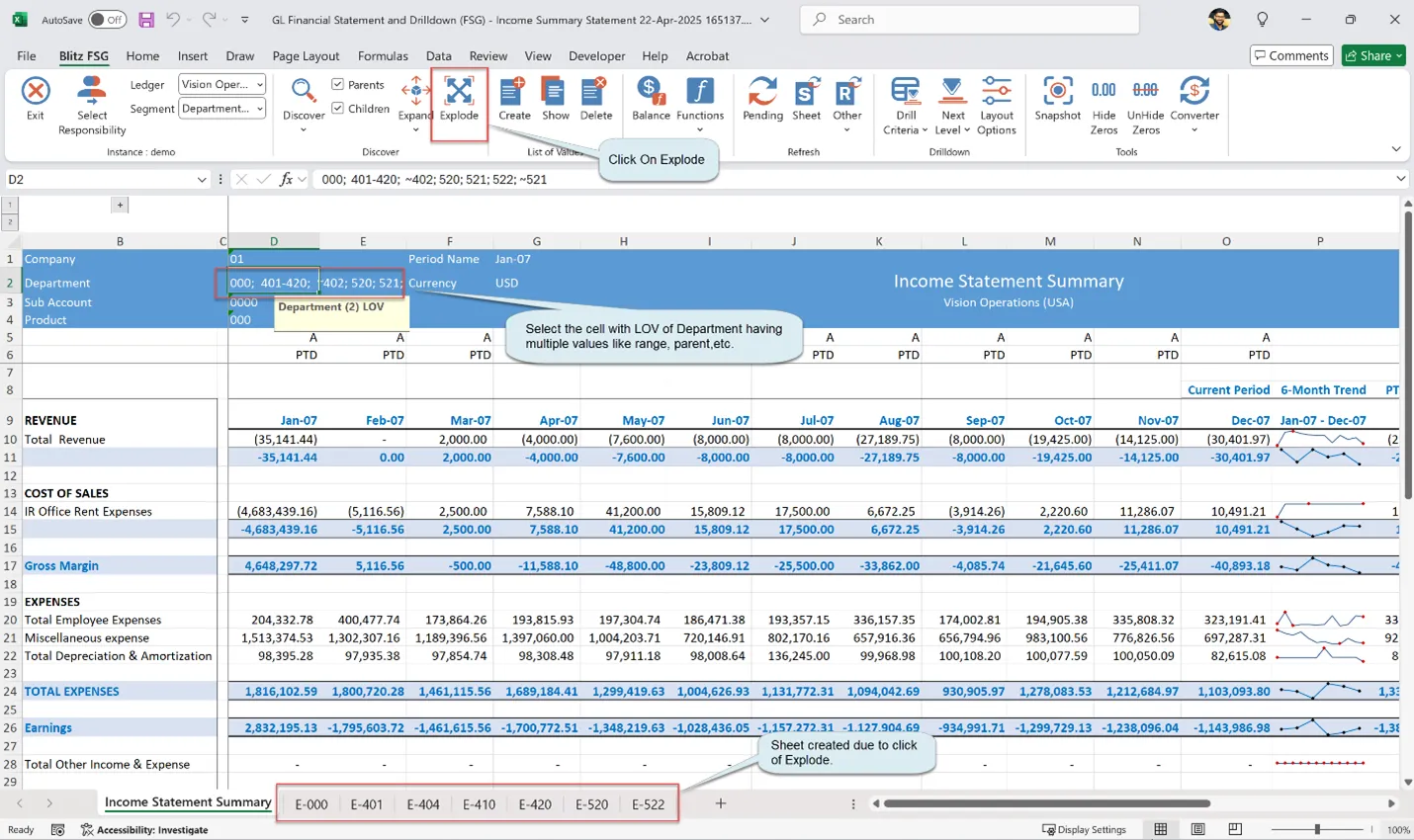Open the Name Box dropdown arrow

(202, 179)
